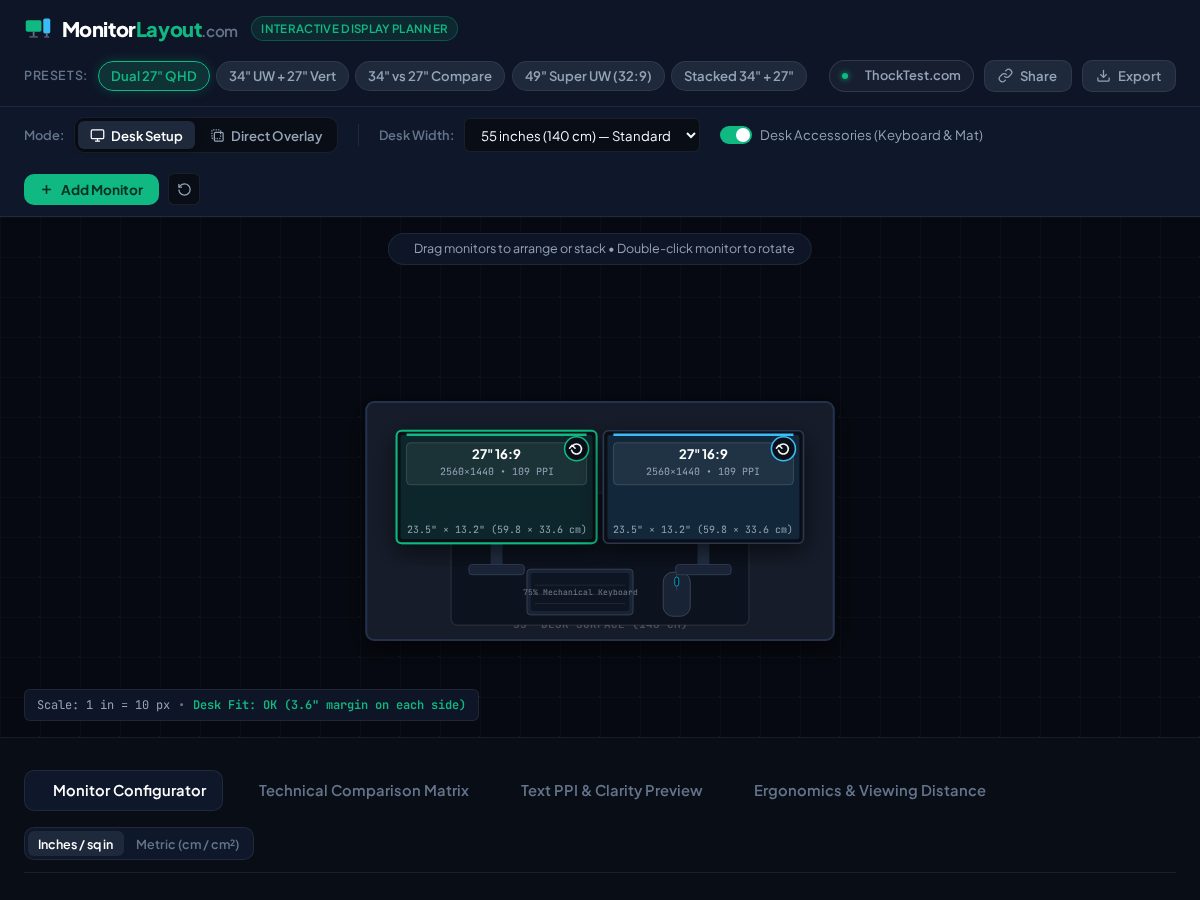The image size is (1200, 900).
Task: Apply the Stacked 34" + 27" preset
Action: tap(739, 76)
